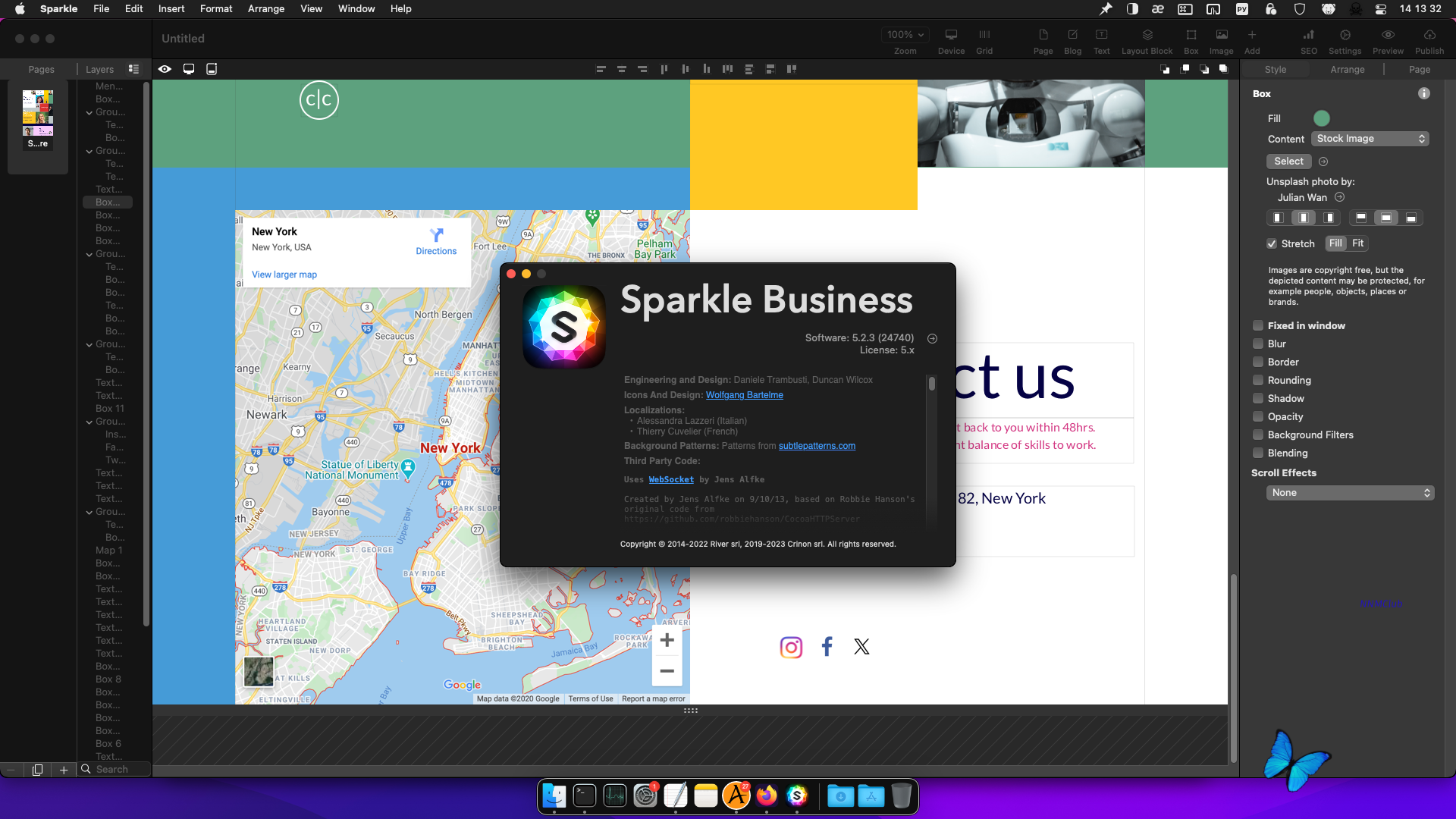Open the Sparkle app in the Dock
The width and height of the screenshot is (1456, 819).
tap(797, 795)
